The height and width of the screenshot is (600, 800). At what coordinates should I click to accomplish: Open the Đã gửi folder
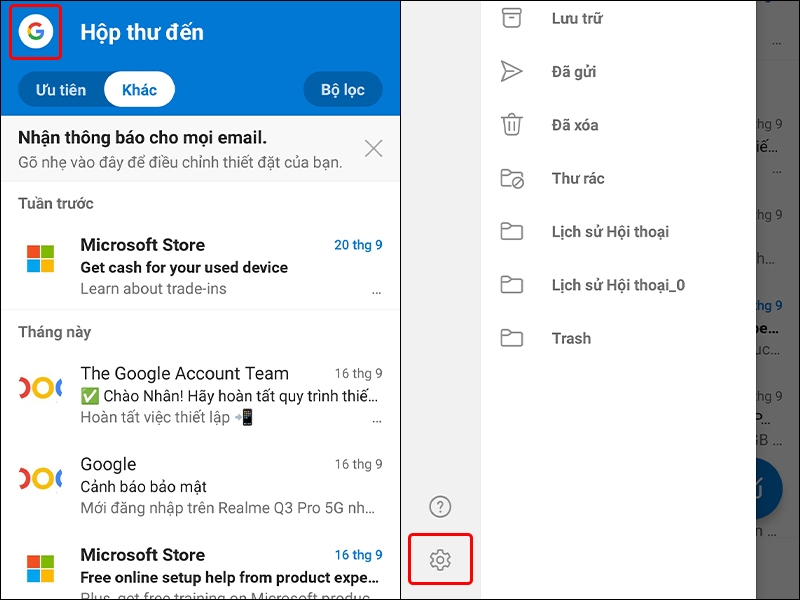[574, 71]
